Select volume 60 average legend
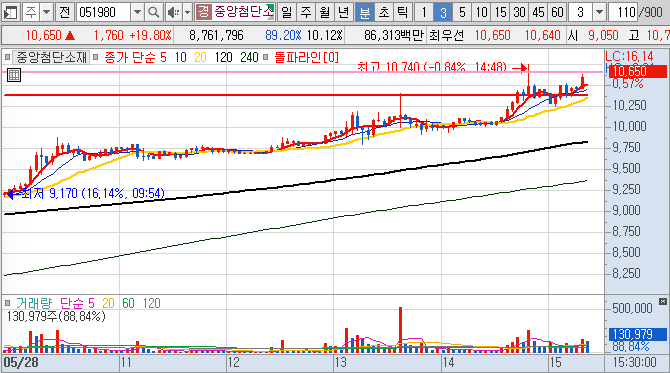Screen dimensions: 670x373 [x=128, y=303]
